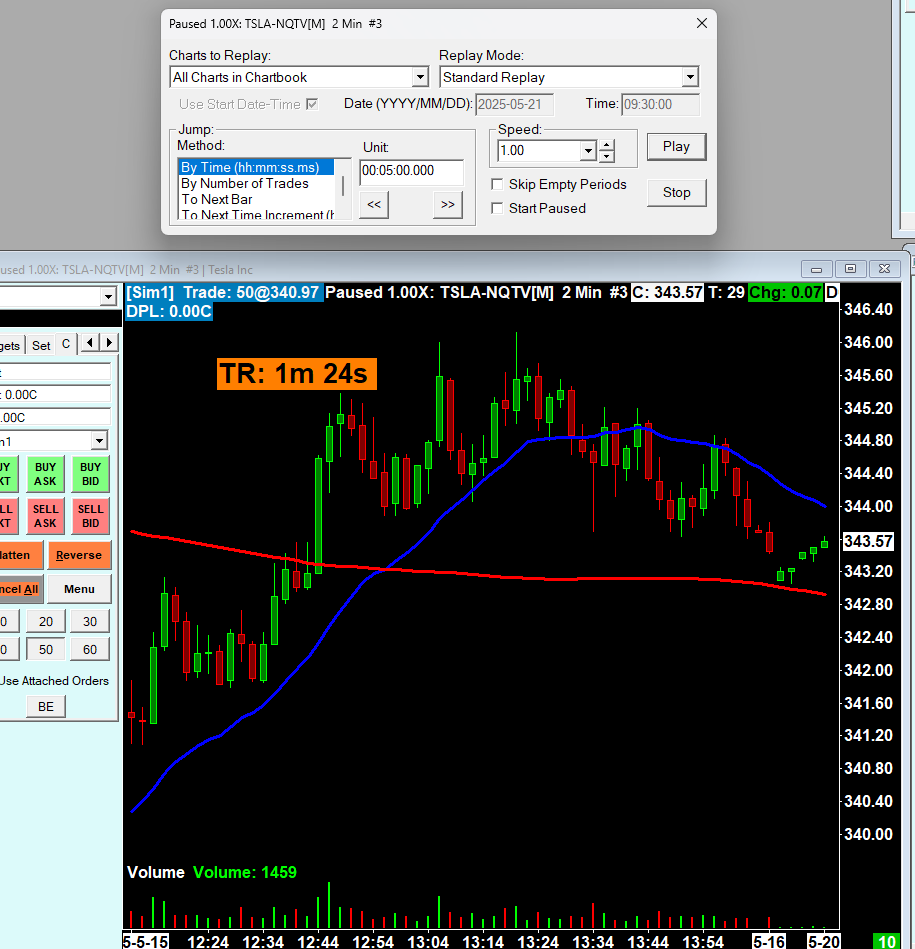
Task: Click the Chg: 0.07 header value
Action: click(x=785, y=292)
